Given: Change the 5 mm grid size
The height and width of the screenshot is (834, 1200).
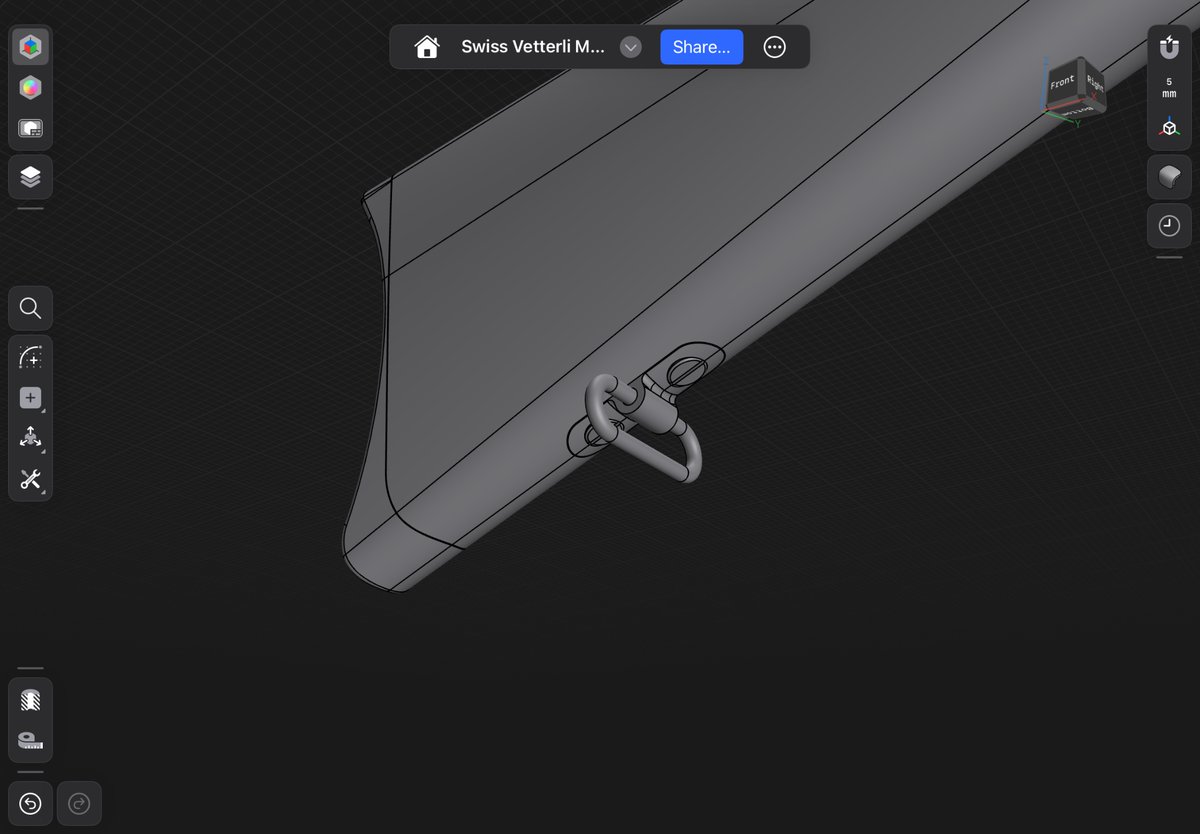Looking at the screenshot, I should (1169, 87).
